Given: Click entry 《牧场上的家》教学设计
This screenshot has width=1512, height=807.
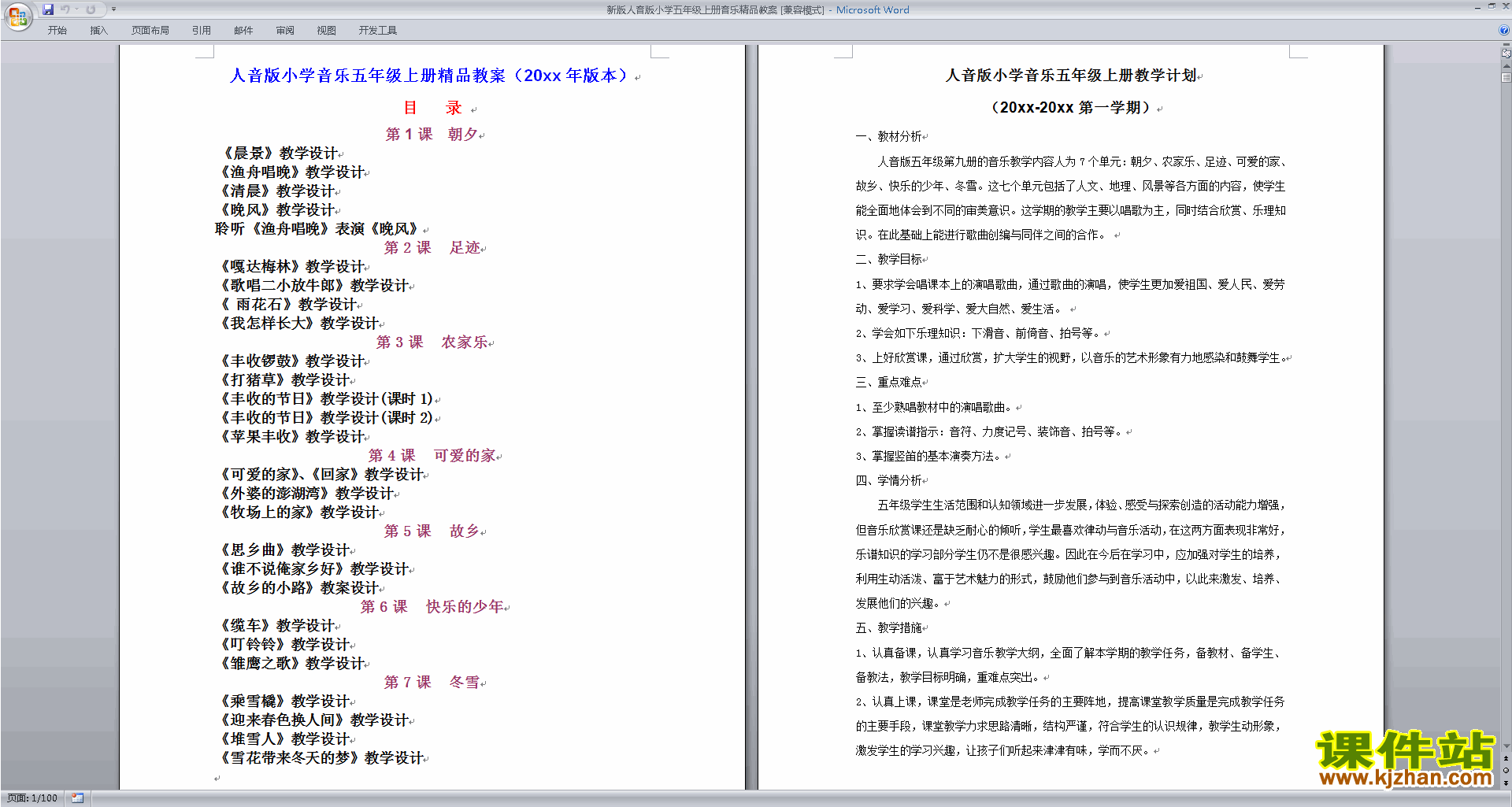Looking at the screenshot, I should 299,513.
